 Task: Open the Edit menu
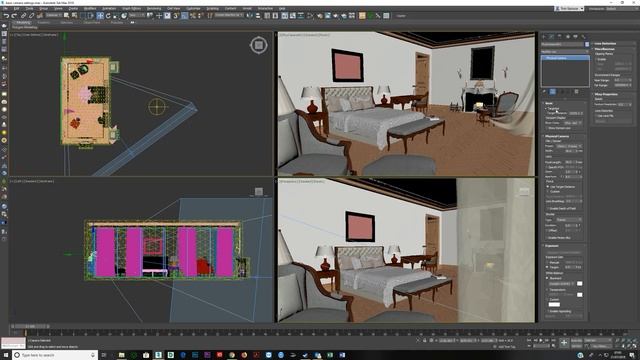17,8
